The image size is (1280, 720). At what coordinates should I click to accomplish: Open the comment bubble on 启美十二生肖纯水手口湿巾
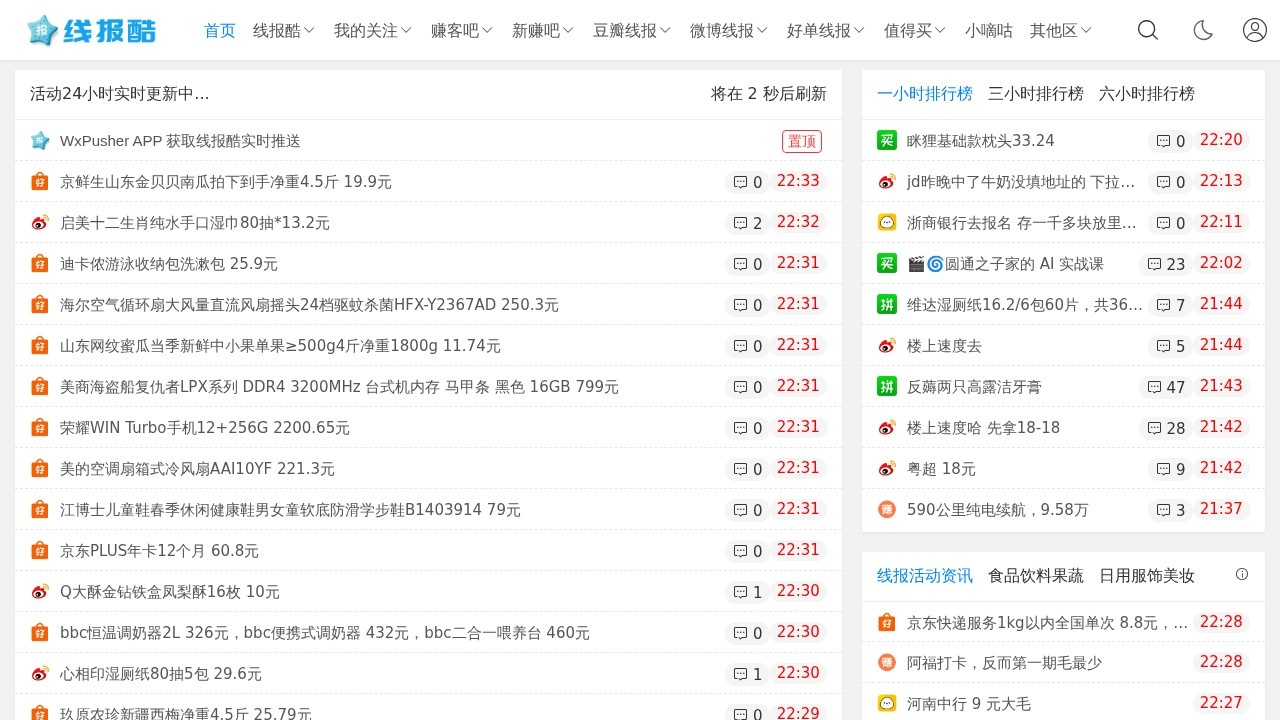point(748,223)
